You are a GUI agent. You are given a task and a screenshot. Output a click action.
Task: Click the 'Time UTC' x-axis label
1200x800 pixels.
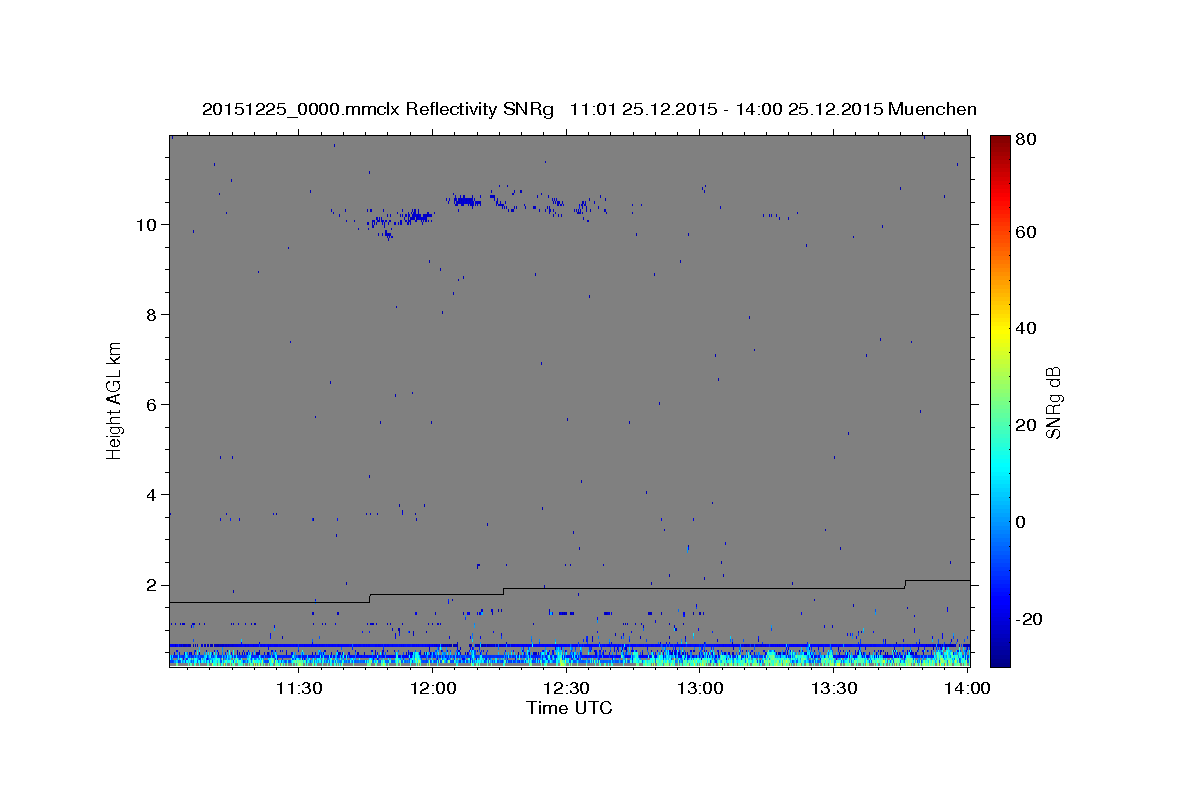[x=569, y=708]
